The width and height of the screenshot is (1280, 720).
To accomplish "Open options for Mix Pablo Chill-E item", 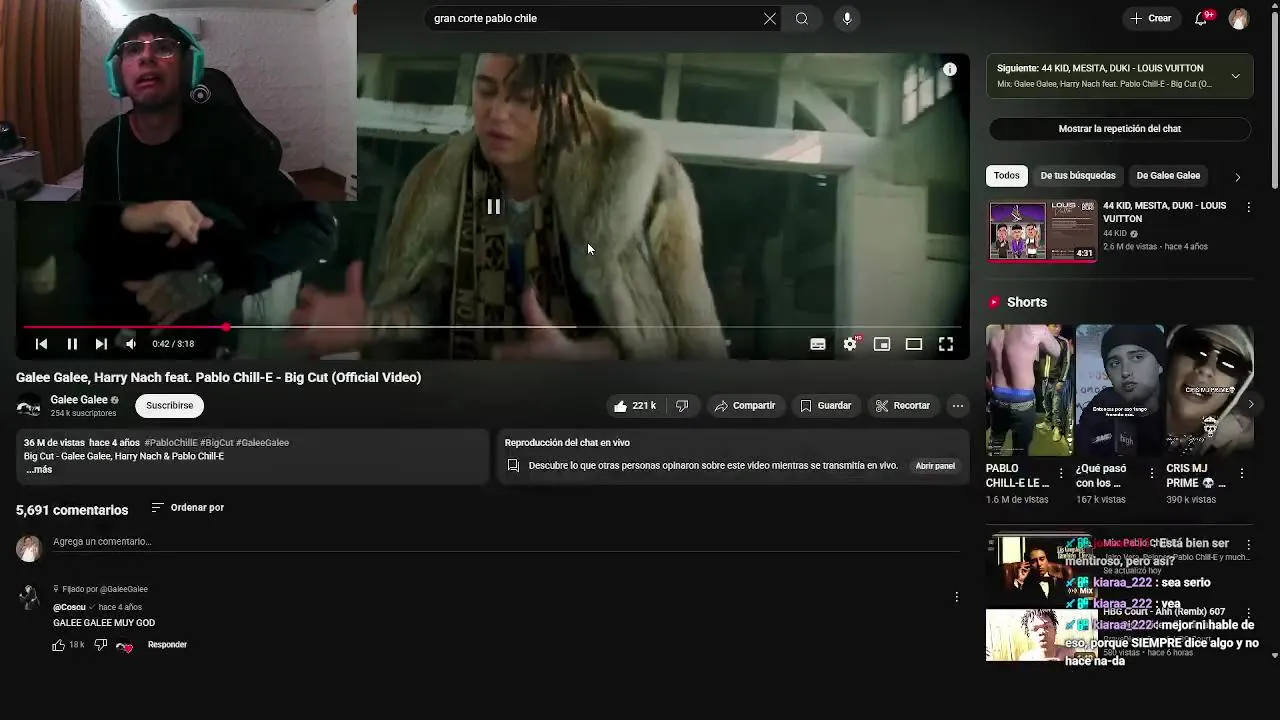I will 1248,545.
